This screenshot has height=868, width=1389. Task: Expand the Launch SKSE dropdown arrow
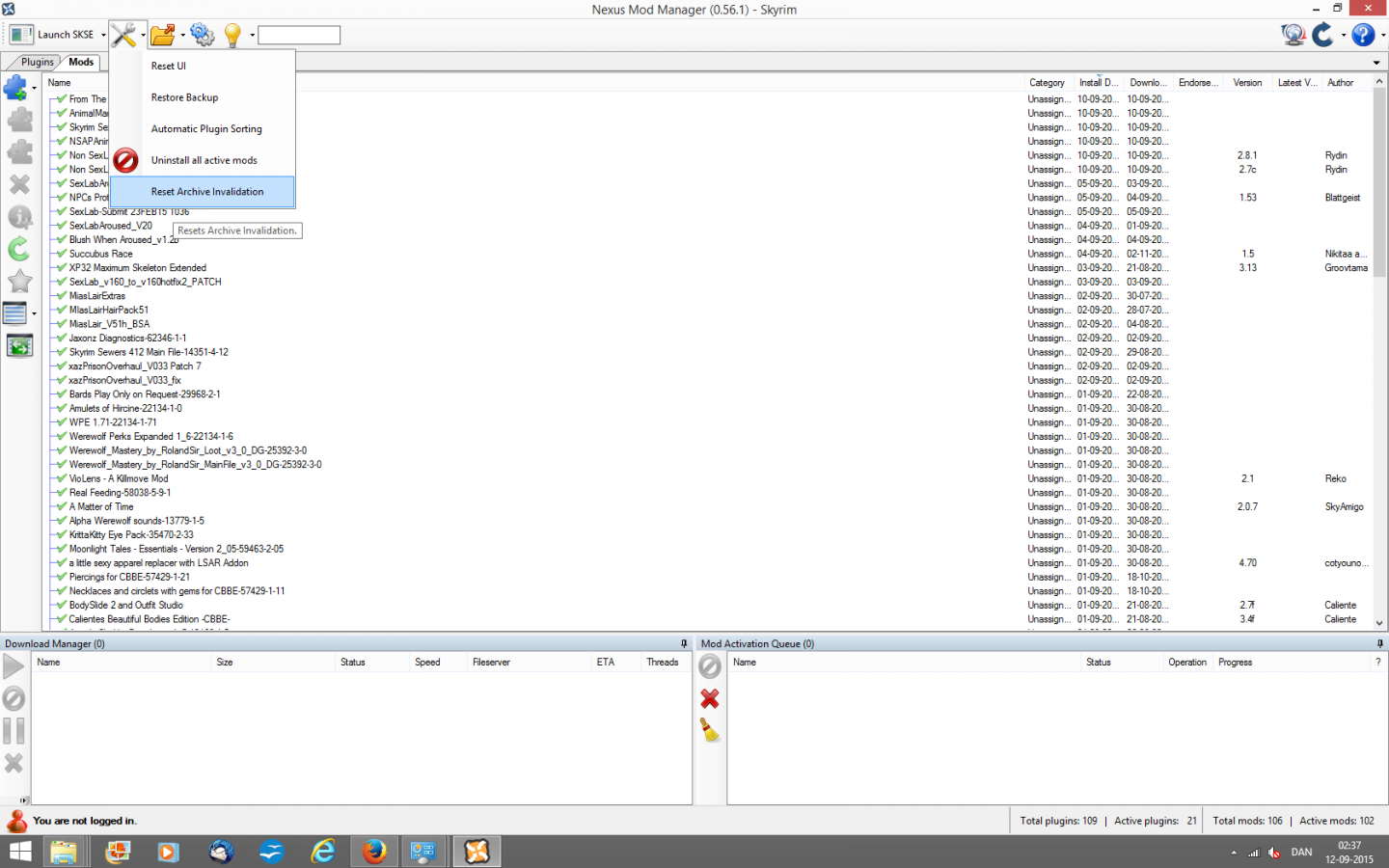coord(103,36)
